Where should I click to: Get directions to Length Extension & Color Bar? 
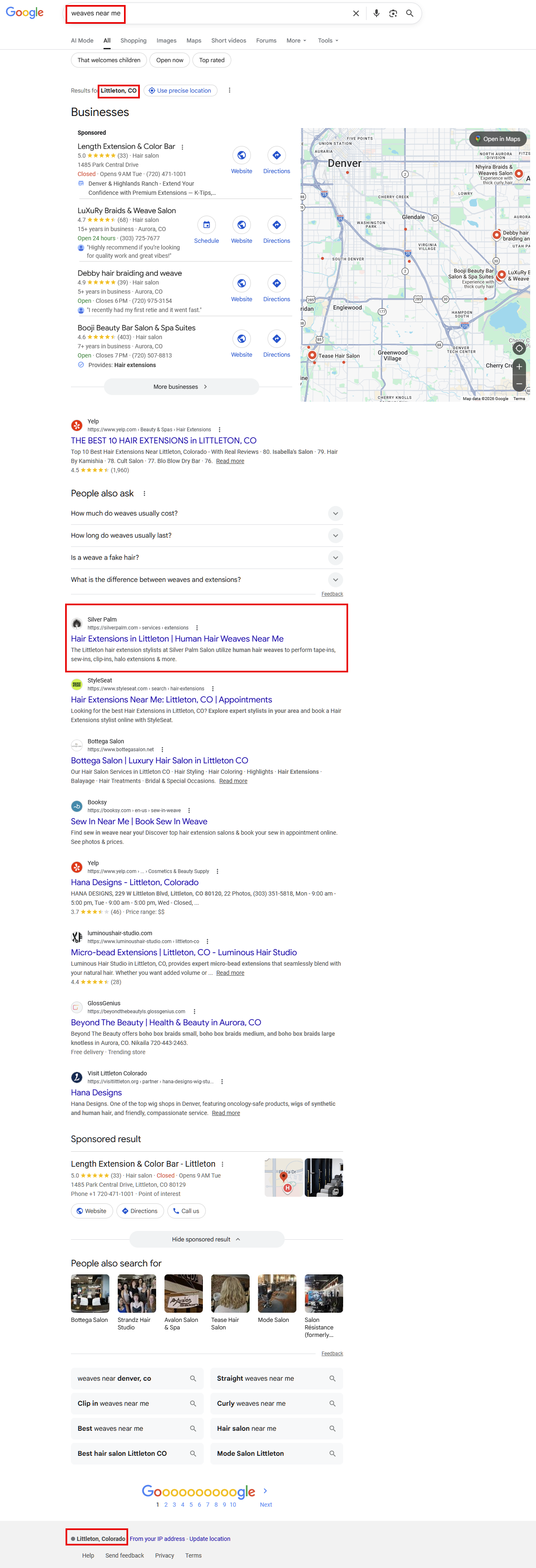276,155
